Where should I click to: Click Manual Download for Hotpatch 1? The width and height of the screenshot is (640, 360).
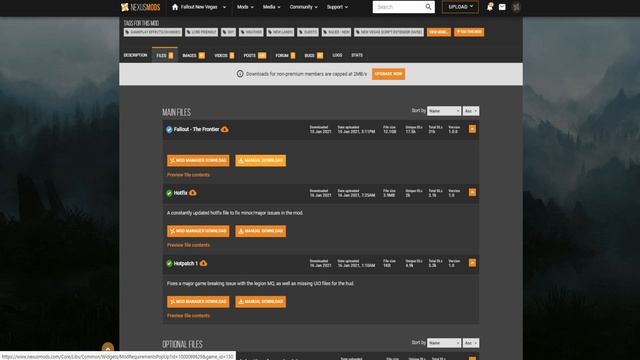[x=260, y=302]
